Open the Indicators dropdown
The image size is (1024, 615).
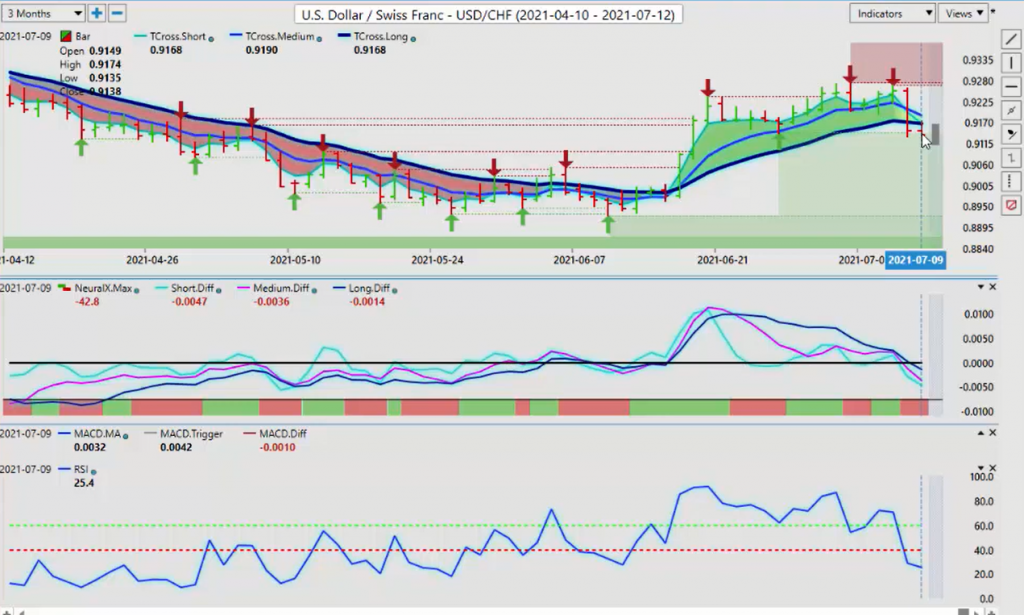tap(892, 13)
